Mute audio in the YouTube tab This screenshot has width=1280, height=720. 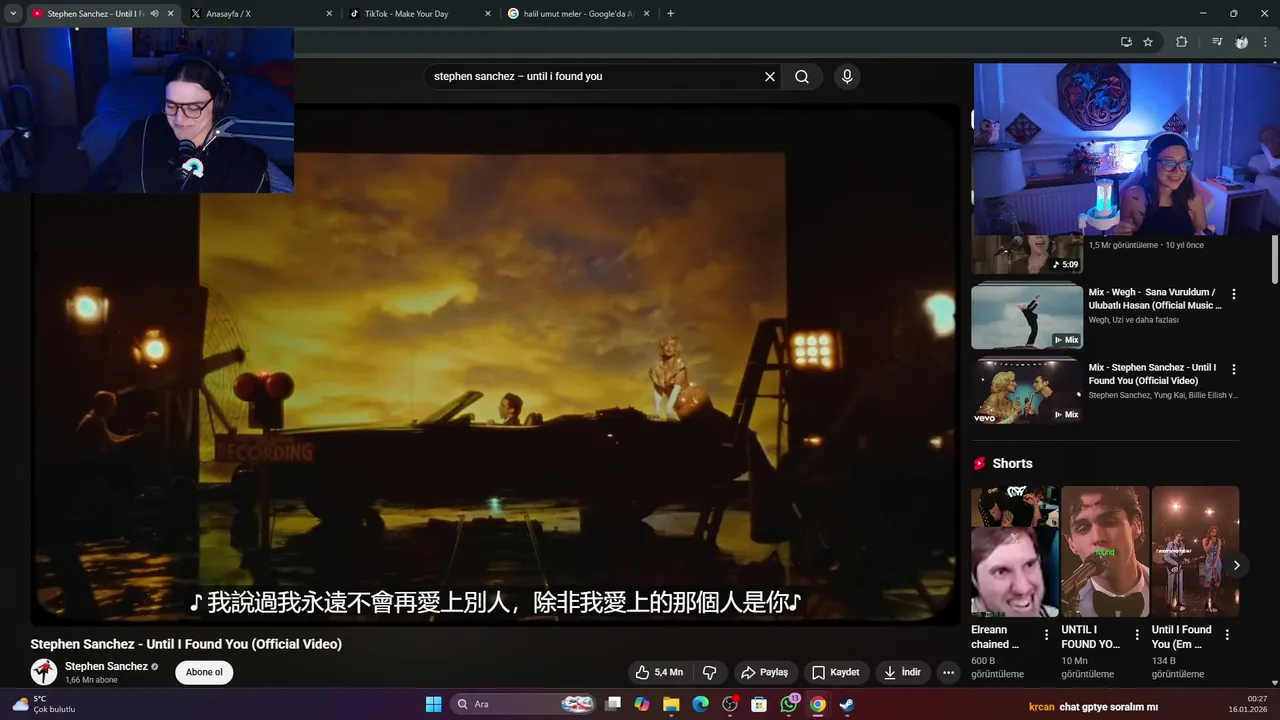coord(154,14)
